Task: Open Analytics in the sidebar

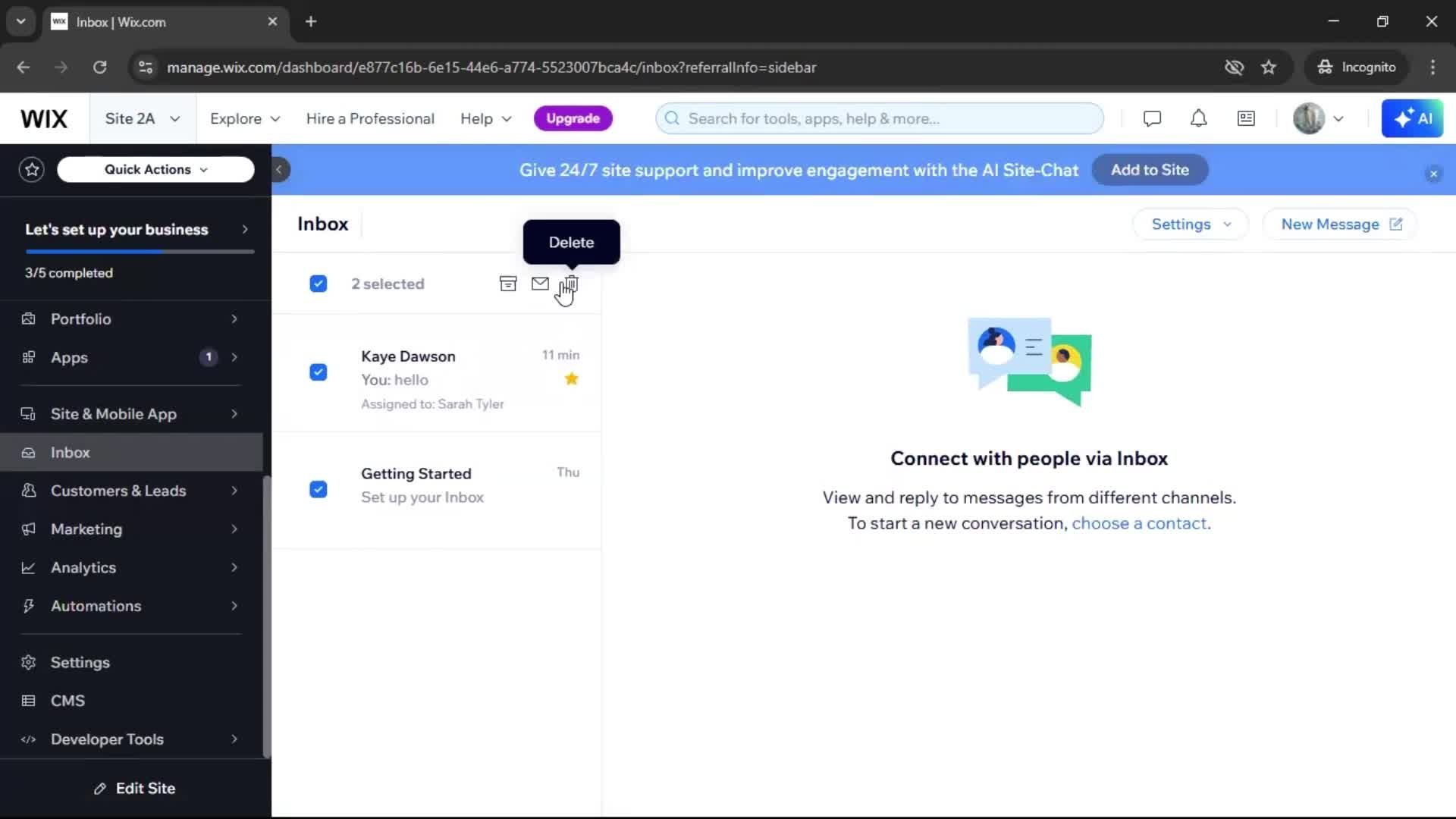Action: pos(131,568)
